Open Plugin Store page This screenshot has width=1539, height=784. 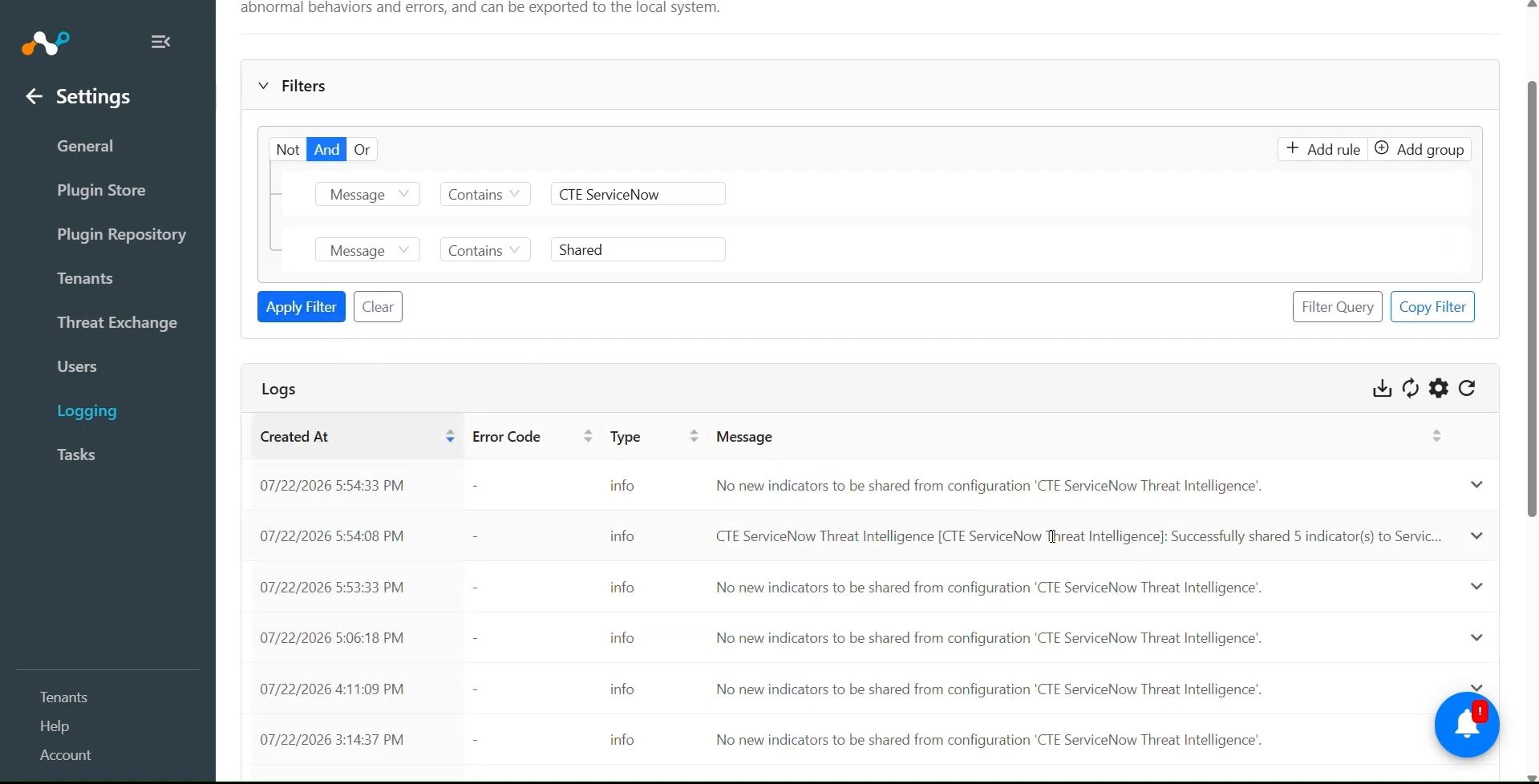point(101,191)
